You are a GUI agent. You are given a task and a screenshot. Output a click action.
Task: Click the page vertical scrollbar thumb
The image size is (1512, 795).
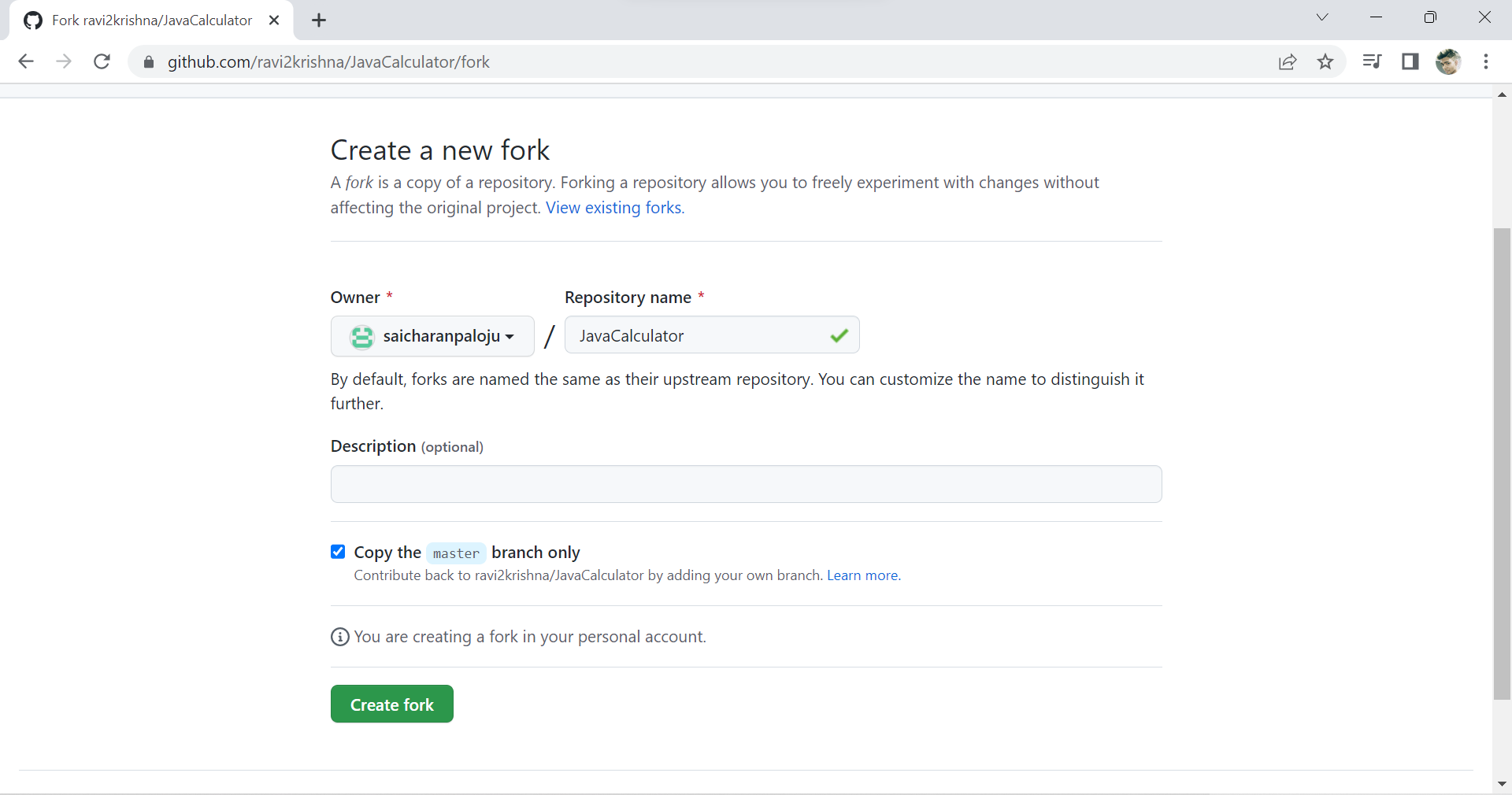[x=1502, y=463]
